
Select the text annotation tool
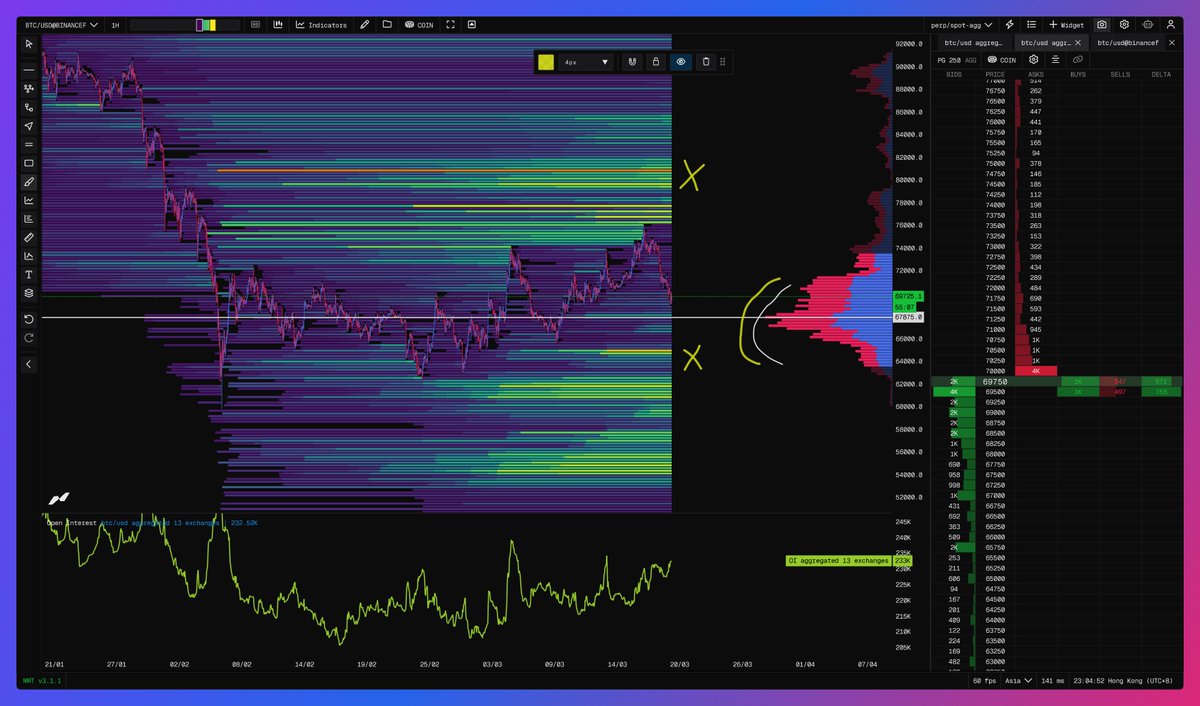coord(29,274)
